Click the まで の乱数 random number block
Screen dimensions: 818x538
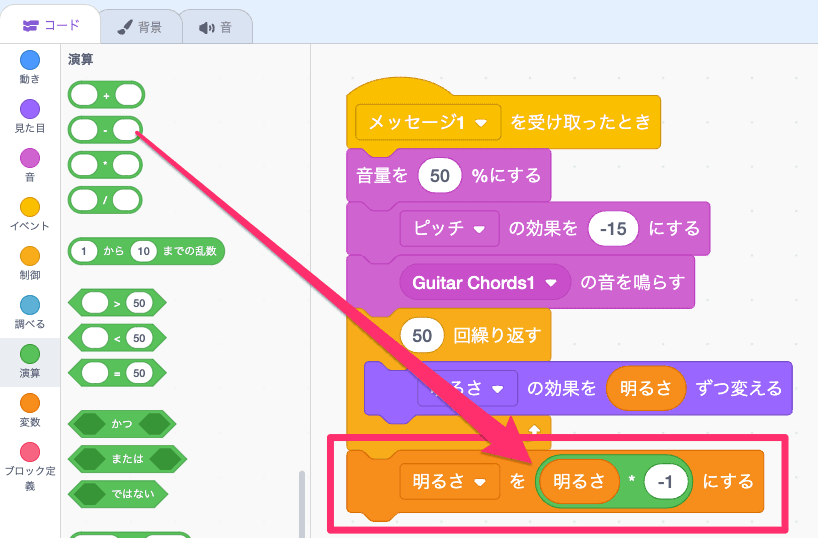click(x=146, y=251)
